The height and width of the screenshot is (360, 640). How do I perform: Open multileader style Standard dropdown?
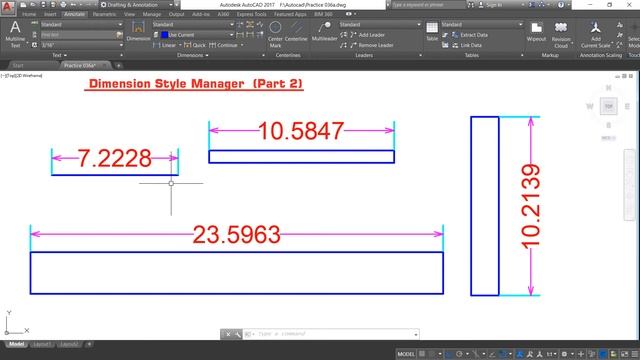(x=380, y=24)
